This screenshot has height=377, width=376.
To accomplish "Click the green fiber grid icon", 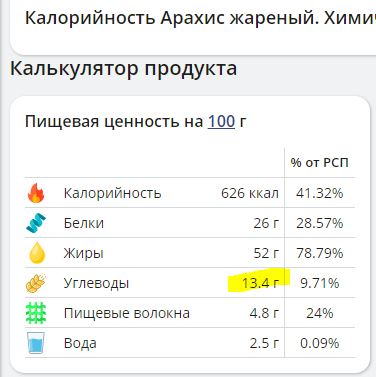I will point(36,313).
